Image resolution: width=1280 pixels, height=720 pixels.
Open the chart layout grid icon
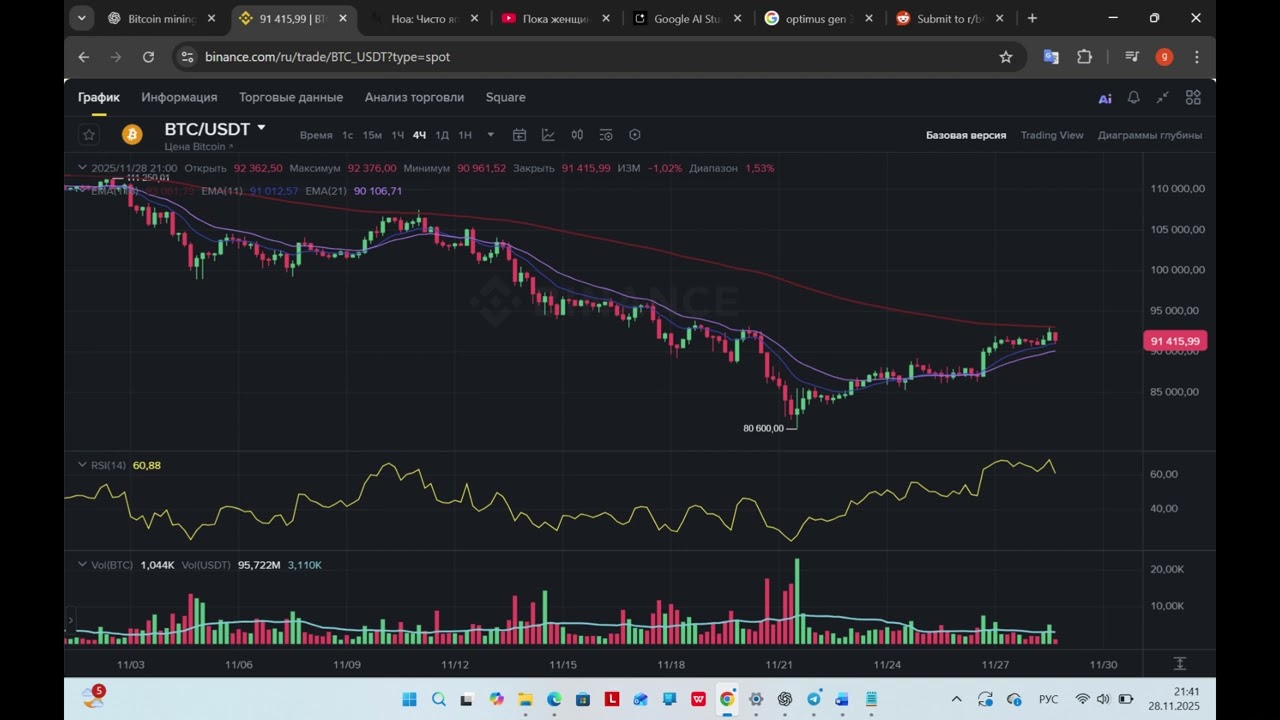[x=1193, y=97]
